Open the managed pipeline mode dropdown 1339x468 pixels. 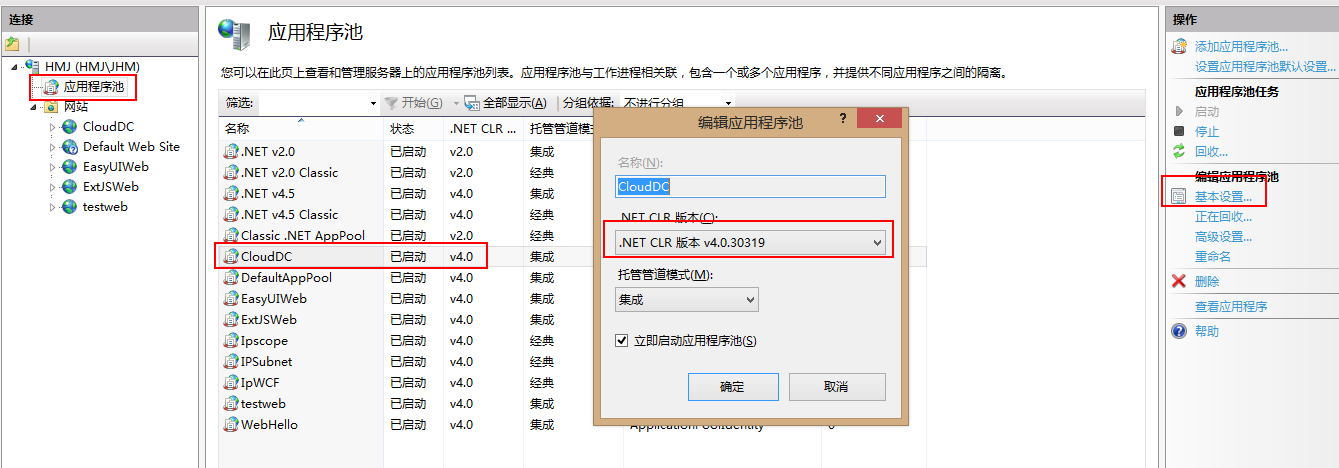[686, 299]
